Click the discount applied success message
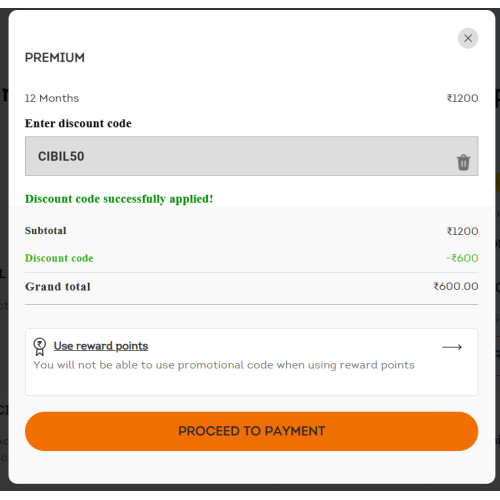The width and height of the screenshot is (500, 500). point(119,199)
